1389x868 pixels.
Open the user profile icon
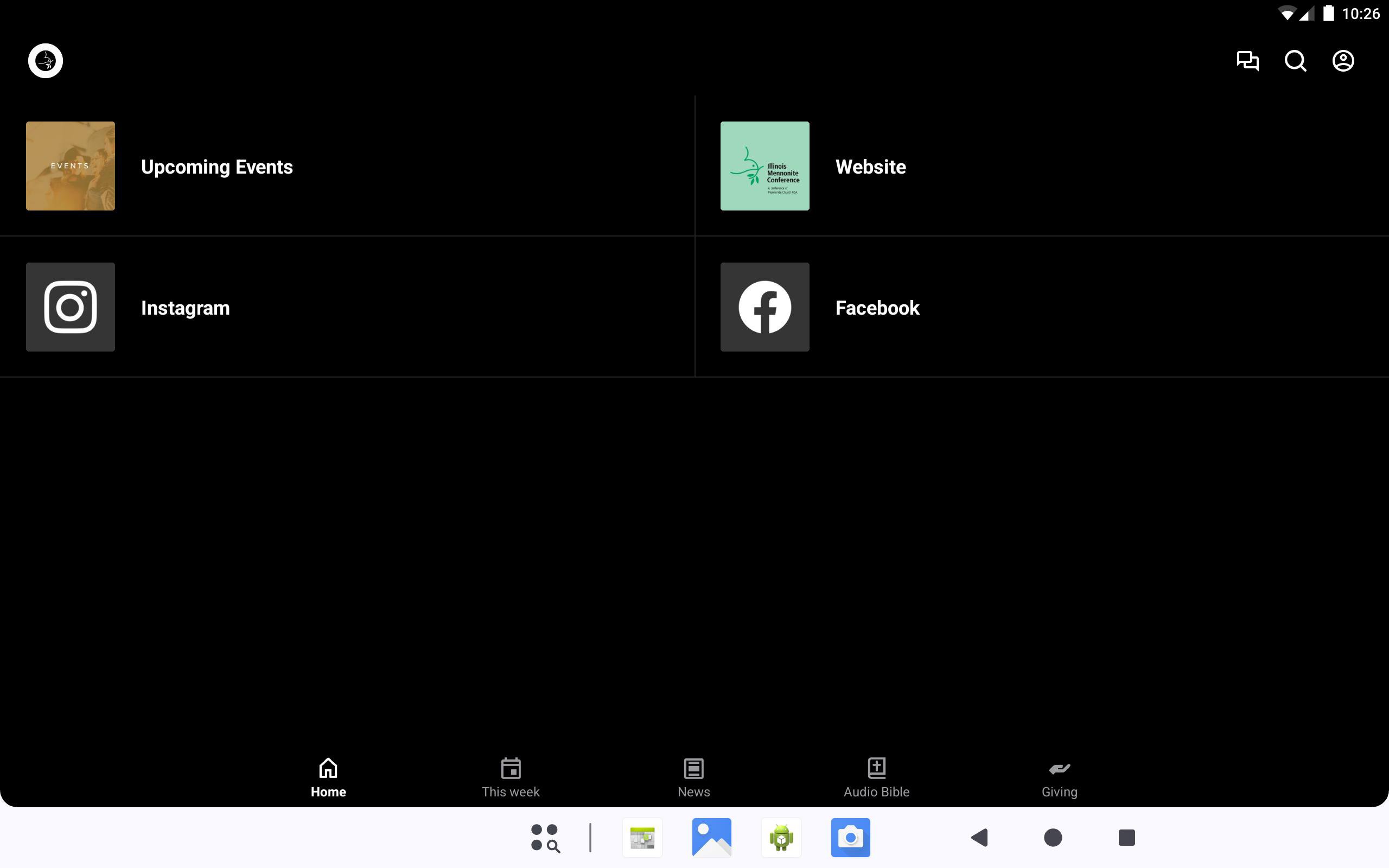click(1342, 61)
